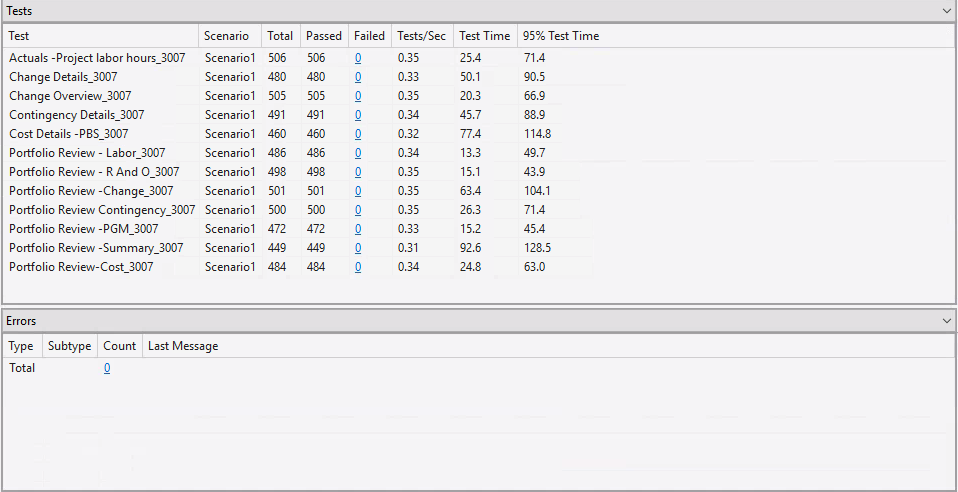
Task: Click the Count column header in Errors
Action: pyautogui.click(x=119, y=346)
